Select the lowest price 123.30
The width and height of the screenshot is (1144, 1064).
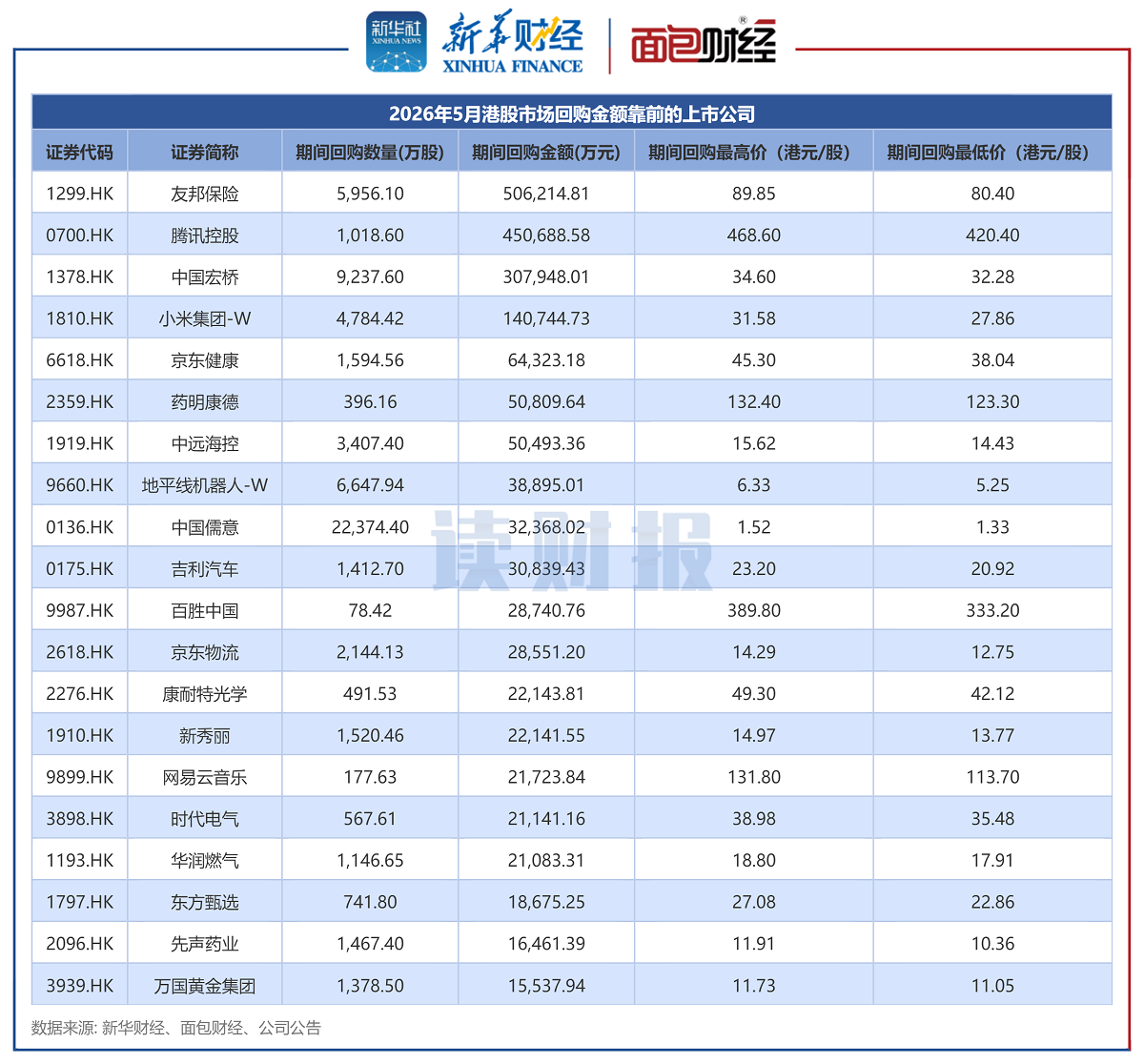click(x=992, y=402)
